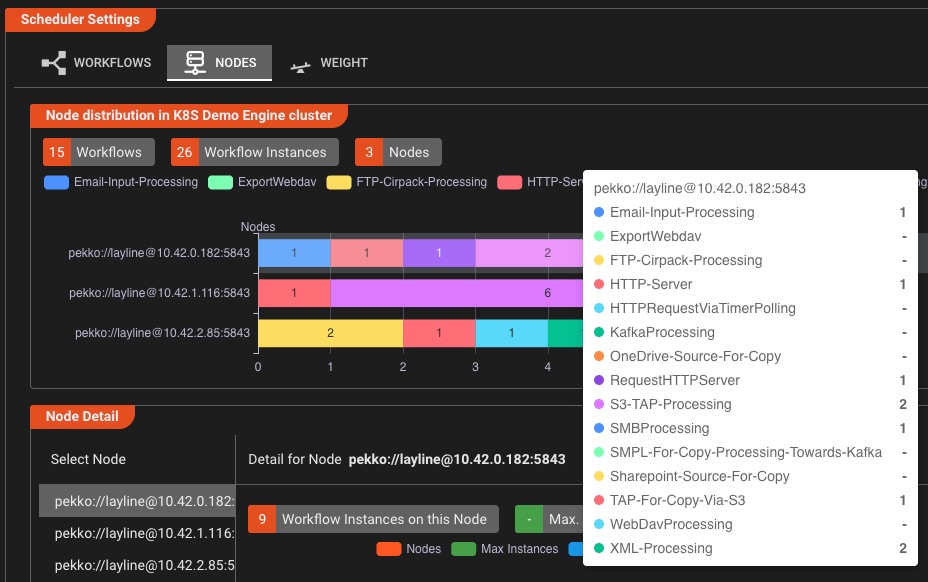Click the red dot beside TAP-For-Copy-Via-S3
Screen dimensions: 928x582
(598, 500)
